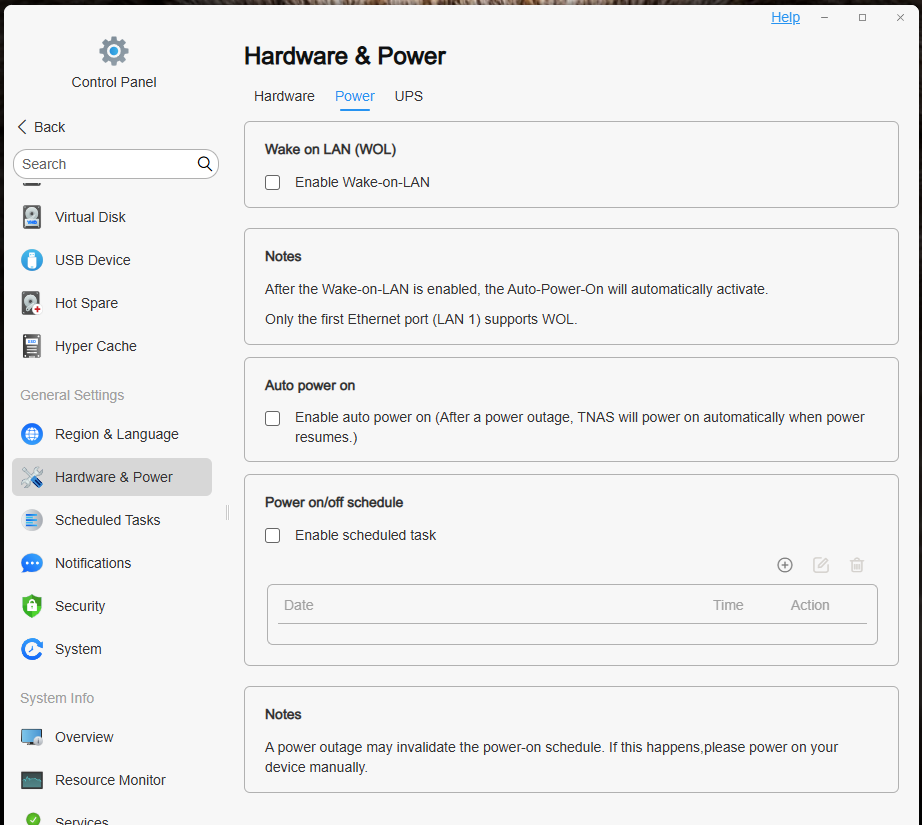Open Resource Monitor entry
The image size is (922, 825).
click(112, 780)
